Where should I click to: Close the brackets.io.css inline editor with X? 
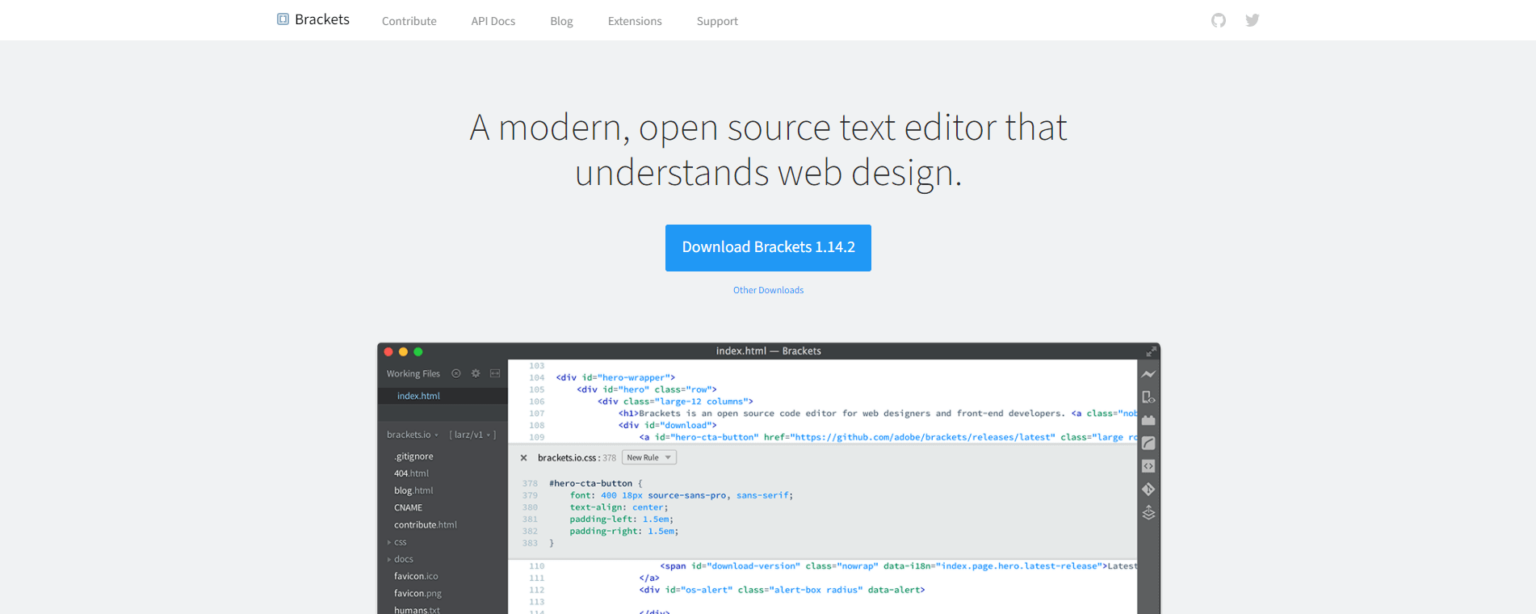click(523, 457)
